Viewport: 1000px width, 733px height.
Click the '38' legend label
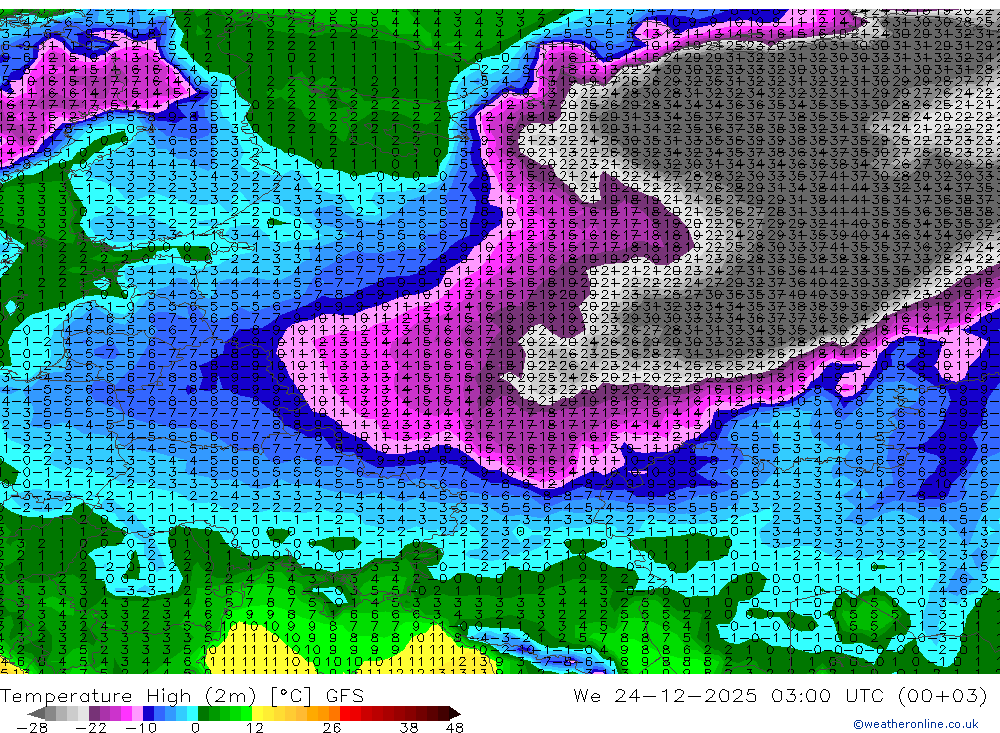(x=408, y=728)
